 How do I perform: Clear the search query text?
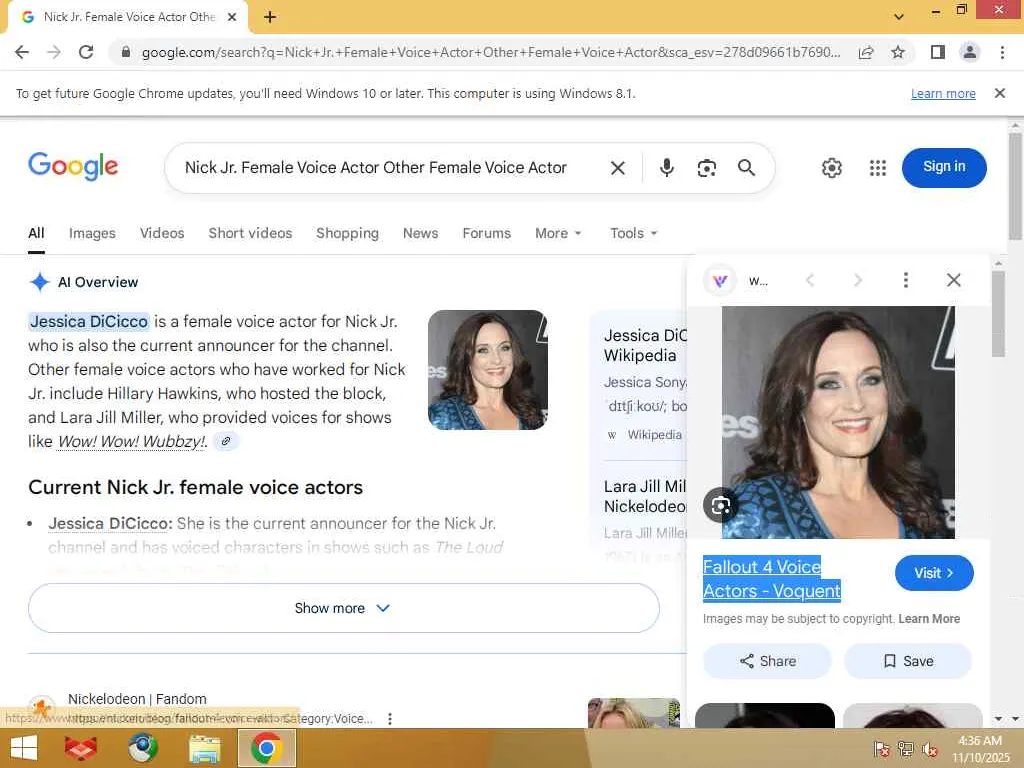click(618, 168)
